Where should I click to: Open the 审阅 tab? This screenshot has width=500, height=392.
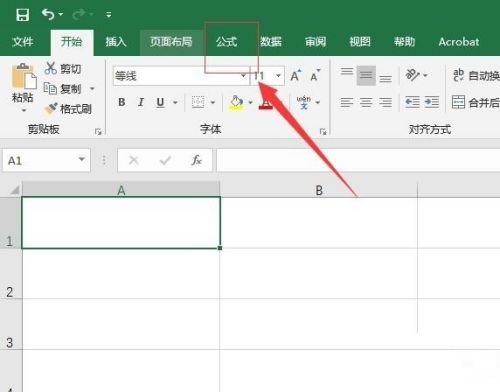[x=315, y=42]
